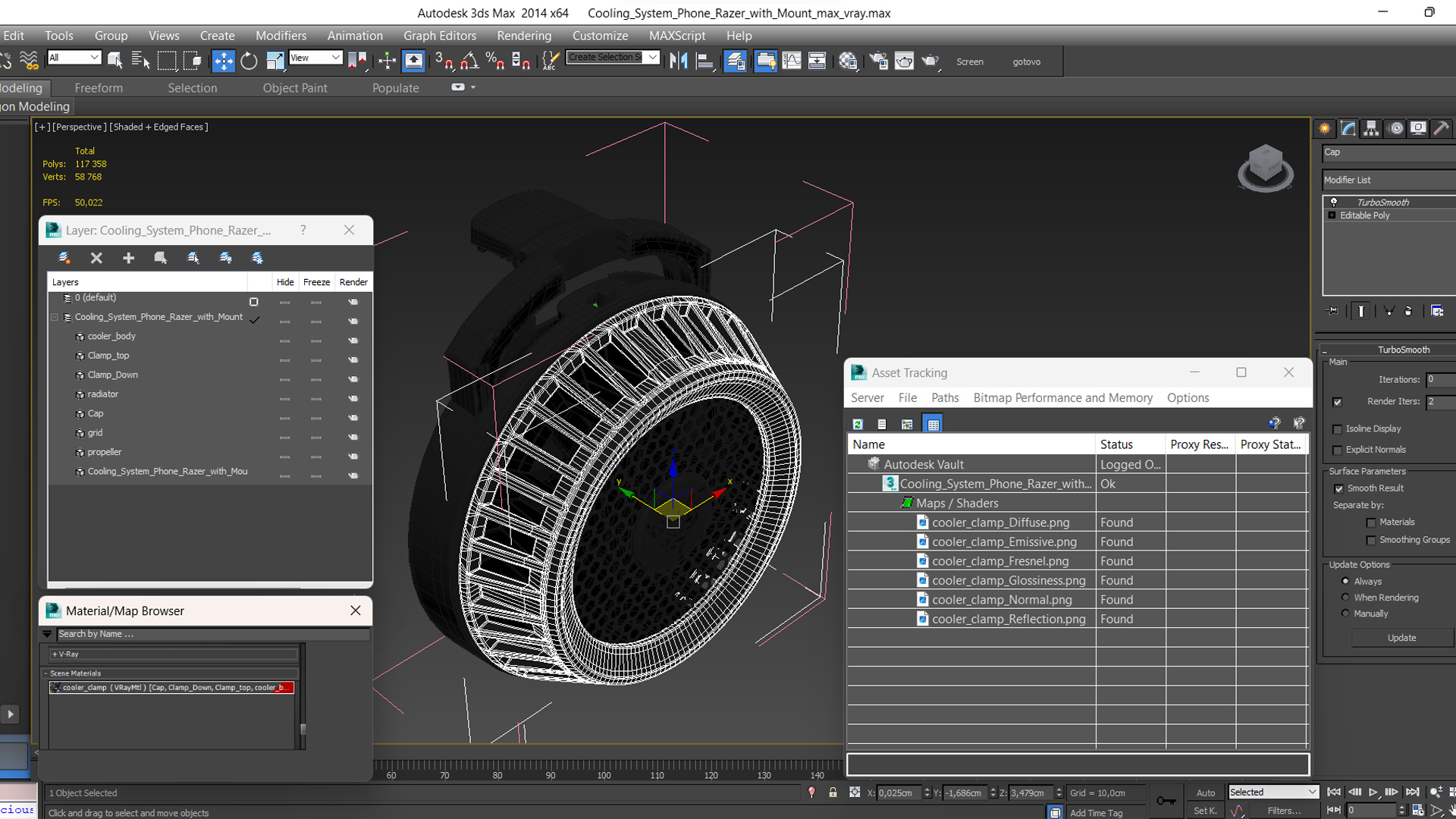Toggle the Smooth Result checkbox

click(1338, 489)
